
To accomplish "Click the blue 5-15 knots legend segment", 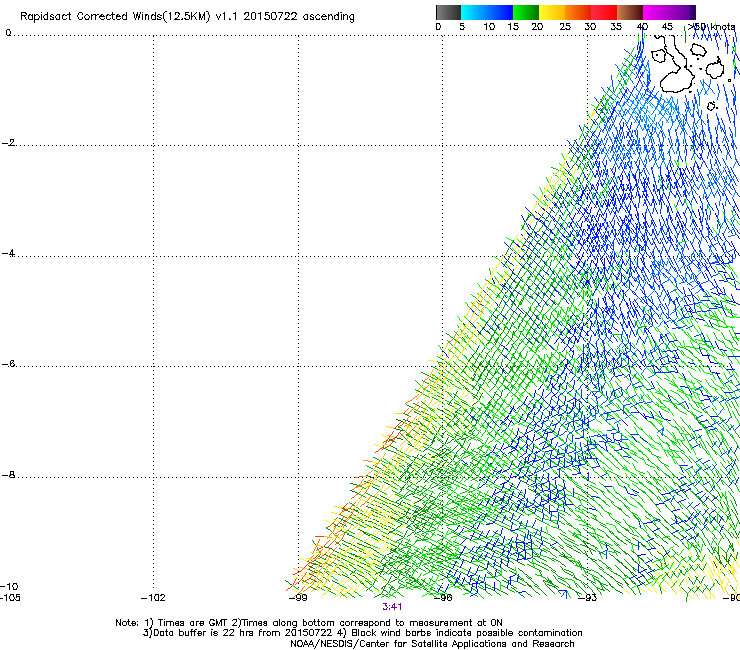I will coord(487,12).
